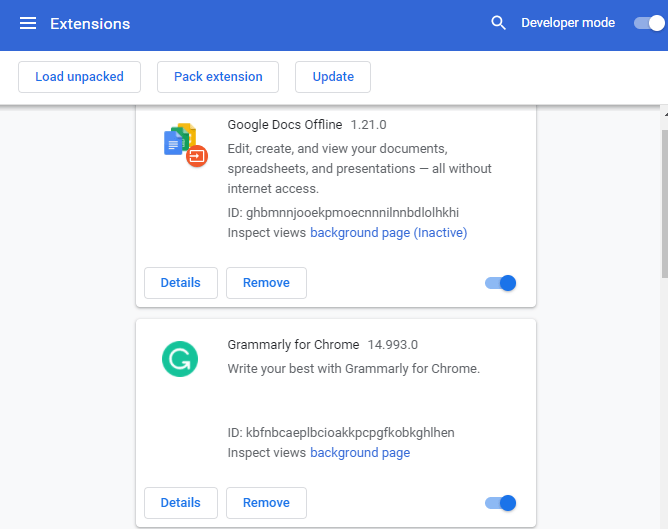Disable the Google Docs Offline extension toggle
The height and width of the screenshot is (529, 668).
click(x=501, y=283)
